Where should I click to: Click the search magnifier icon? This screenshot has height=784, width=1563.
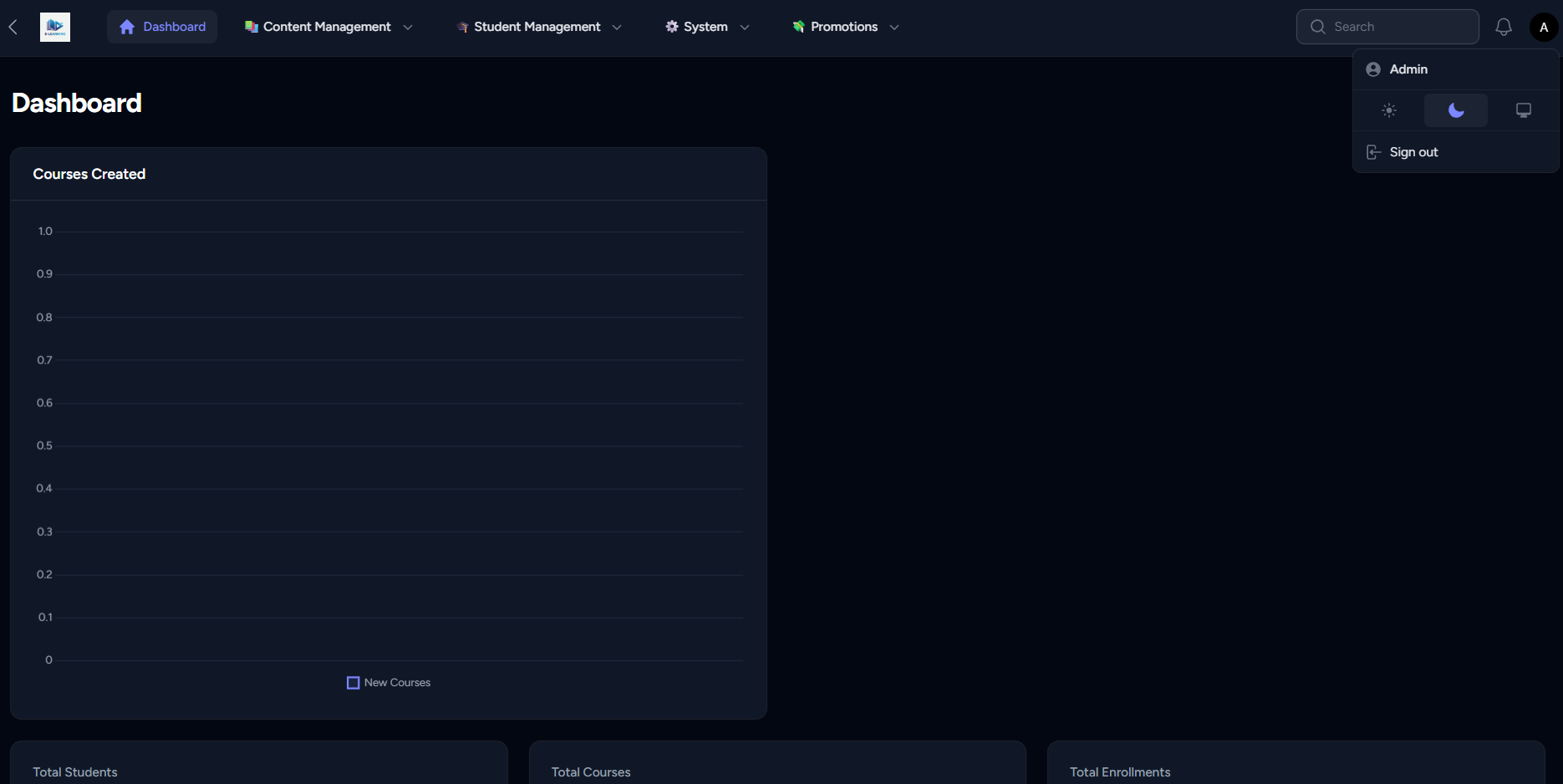point(1317,26)
